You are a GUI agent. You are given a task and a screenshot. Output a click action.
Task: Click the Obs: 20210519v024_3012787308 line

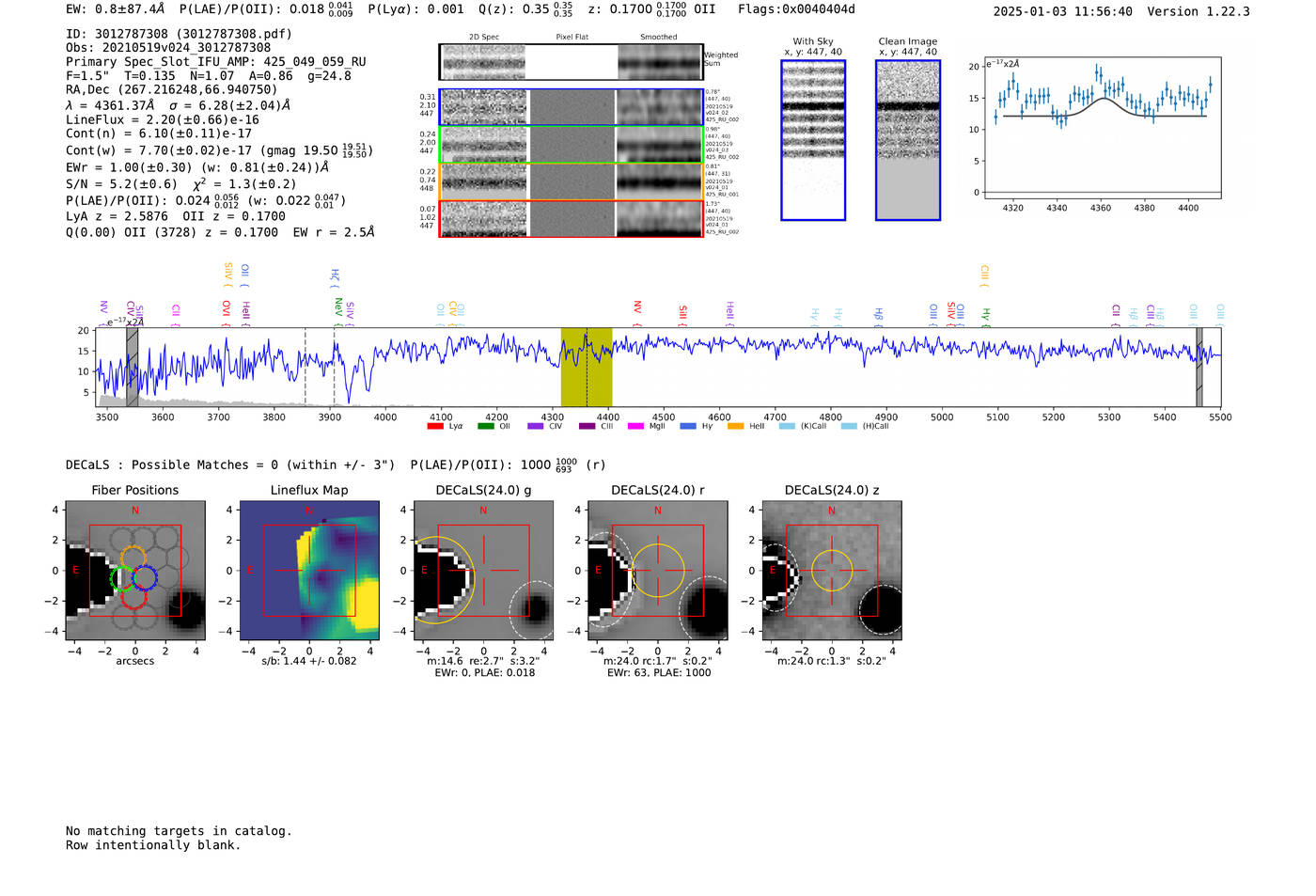[x=168, y=48]
